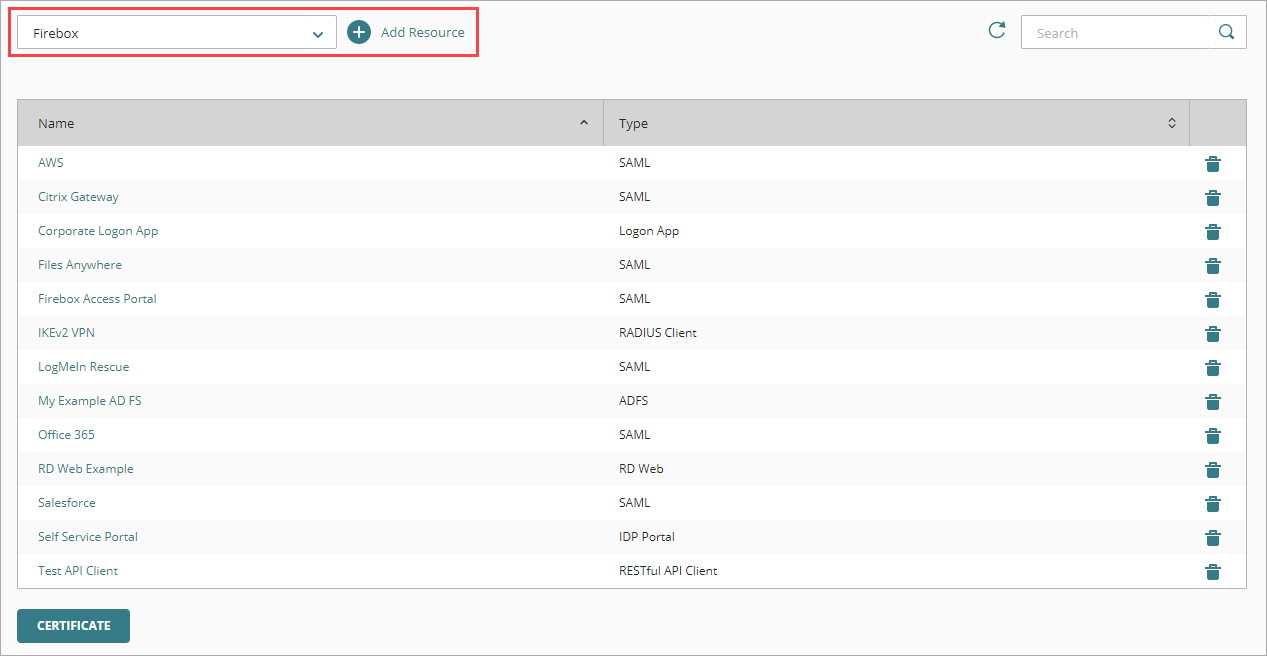1267x656 pixels.
Task: Focus the Search input field
Action: [1115, 33]
